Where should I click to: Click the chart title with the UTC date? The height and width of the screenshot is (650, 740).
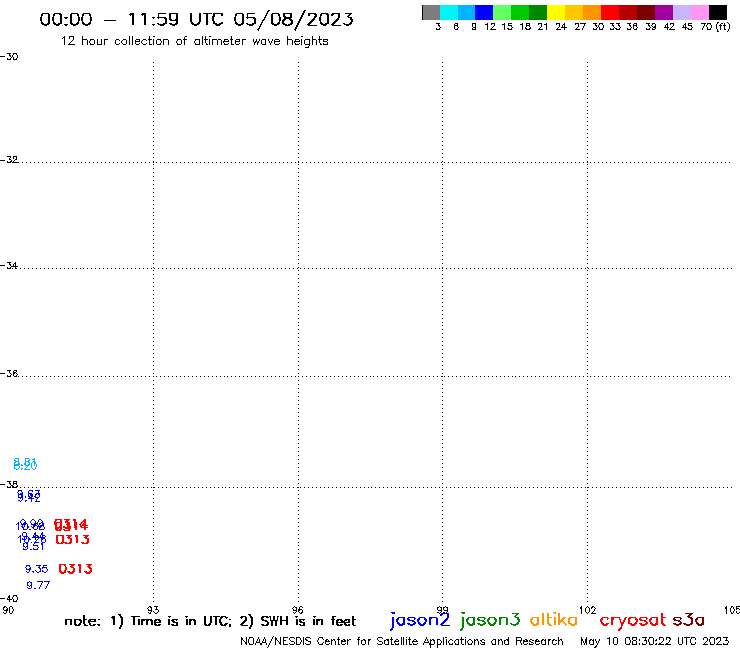(196, 19)
